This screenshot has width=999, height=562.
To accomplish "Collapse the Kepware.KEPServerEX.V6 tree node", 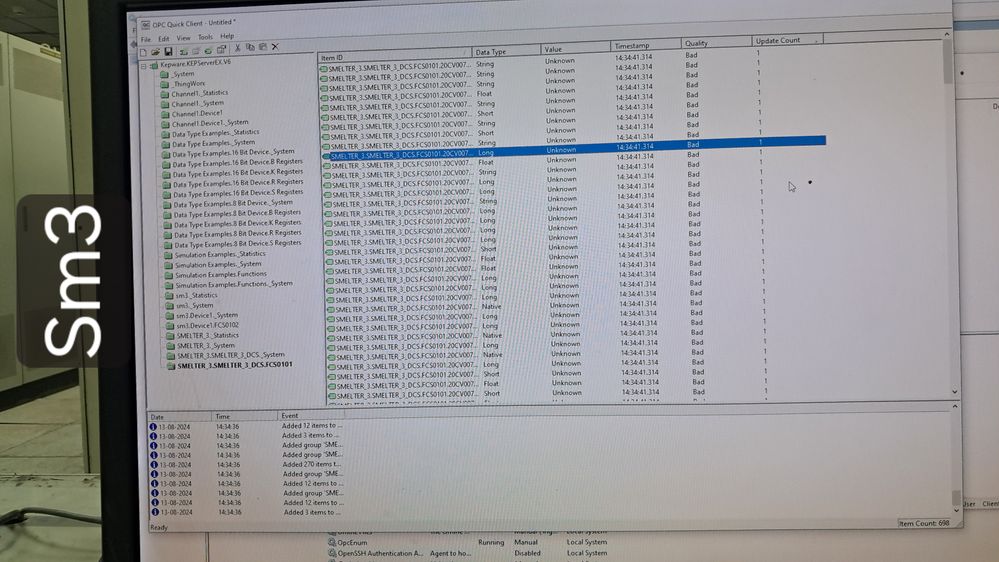I will [144, 66].
